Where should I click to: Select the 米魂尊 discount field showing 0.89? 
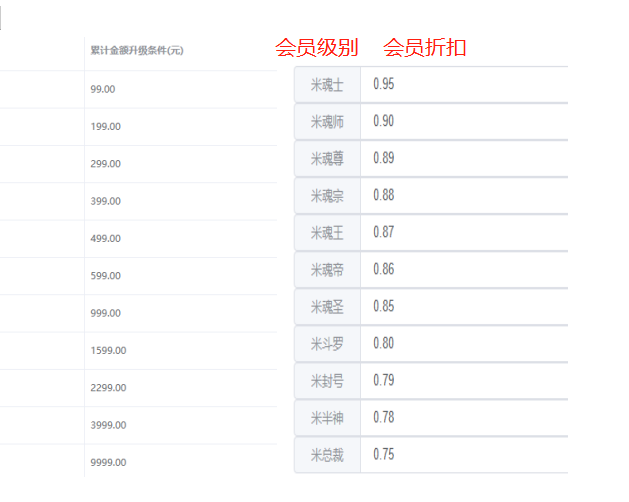pyautogui.click(x=465, y=158)
